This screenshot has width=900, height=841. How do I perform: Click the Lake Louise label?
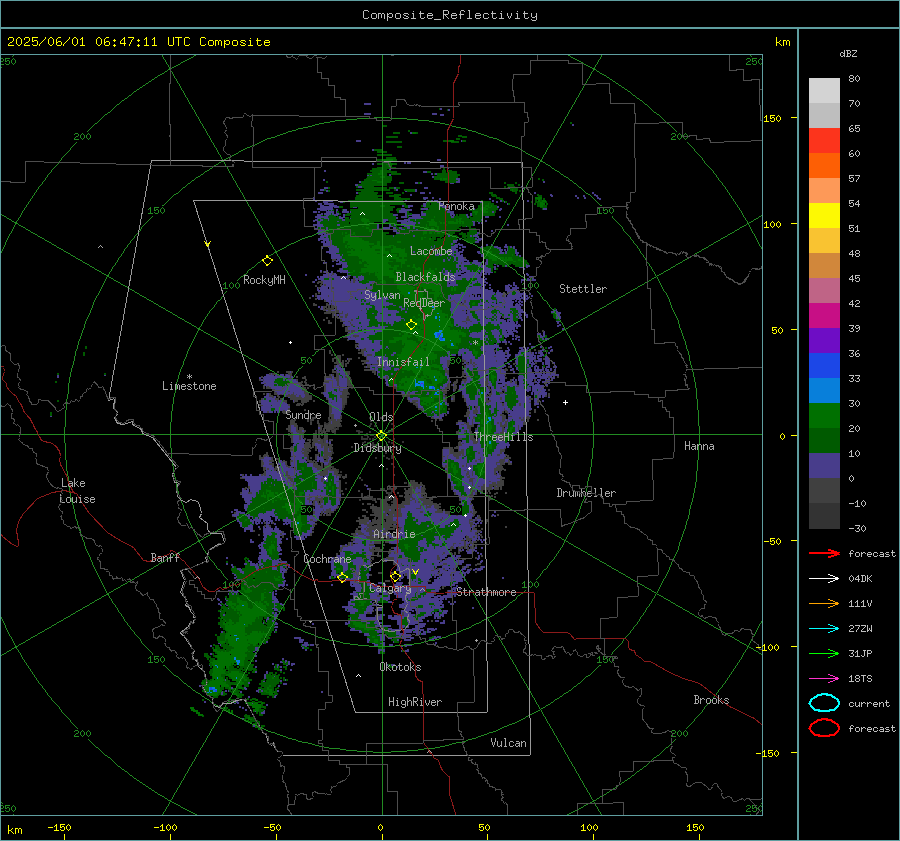(x=77, y=491)
